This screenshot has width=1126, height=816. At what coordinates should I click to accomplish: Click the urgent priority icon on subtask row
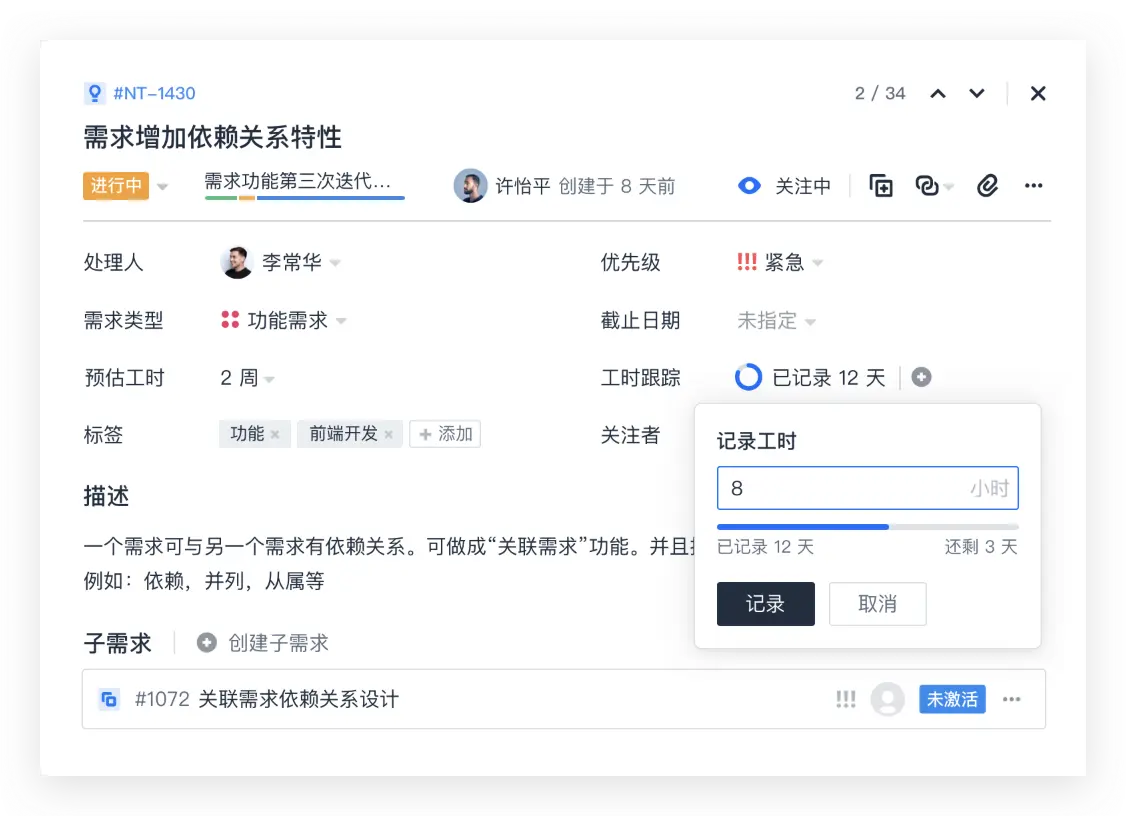[x=846, y=700]
